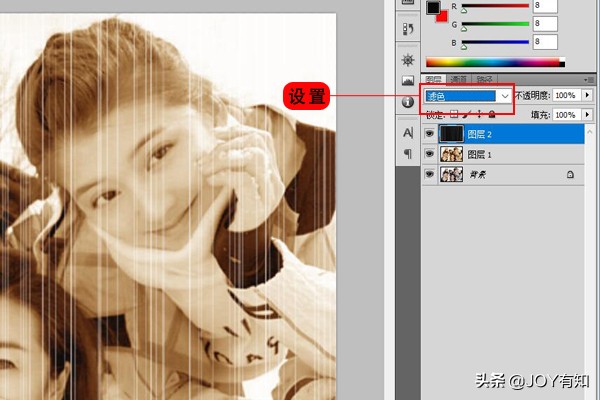Switch to the 图层 tab
This screenshot has width=600, height=400.
tap(433, 79)
